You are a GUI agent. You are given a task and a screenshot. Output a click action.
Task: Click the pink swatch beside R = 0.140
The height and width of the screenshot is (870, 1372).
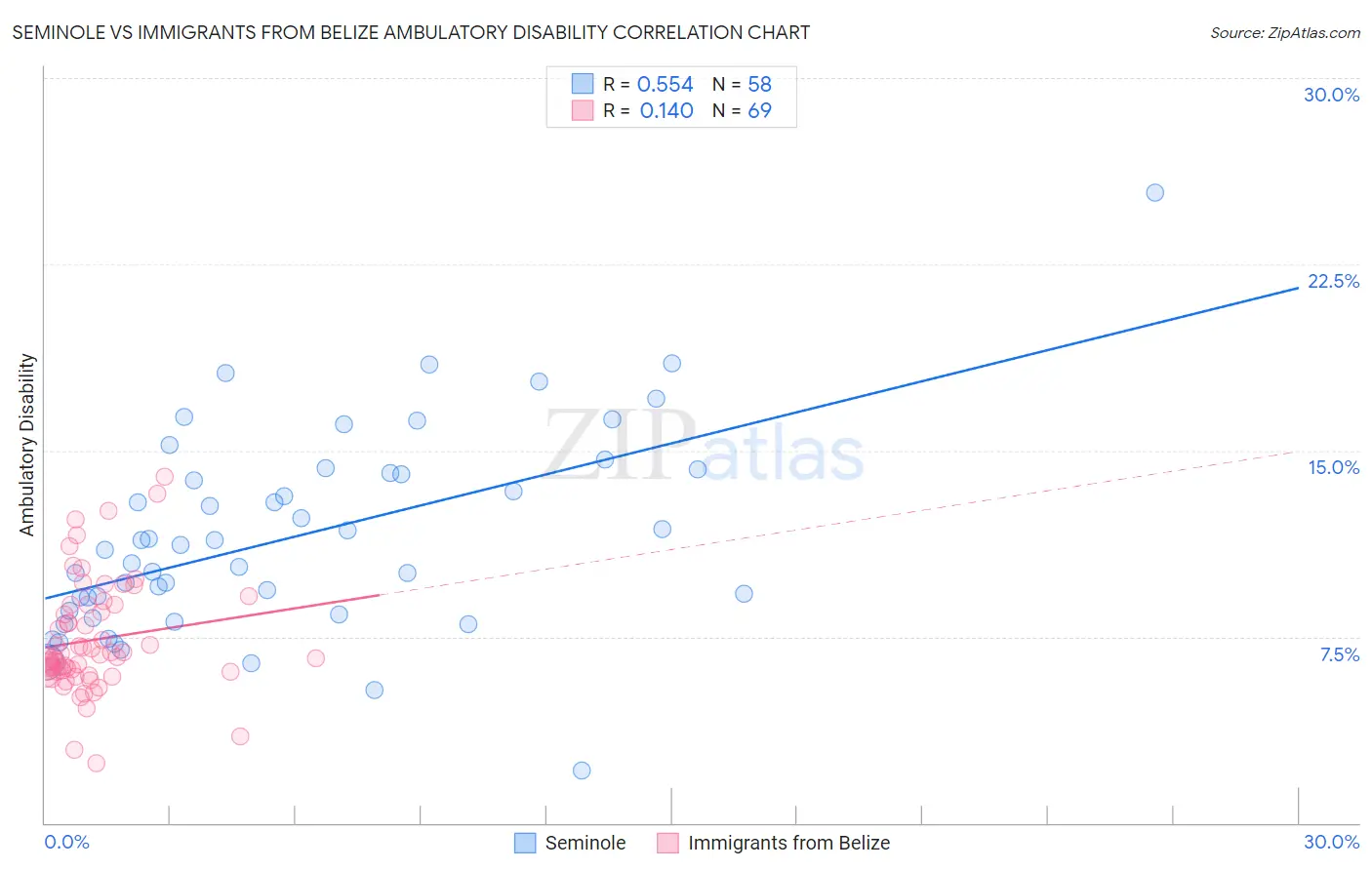[x=583, y=110]
